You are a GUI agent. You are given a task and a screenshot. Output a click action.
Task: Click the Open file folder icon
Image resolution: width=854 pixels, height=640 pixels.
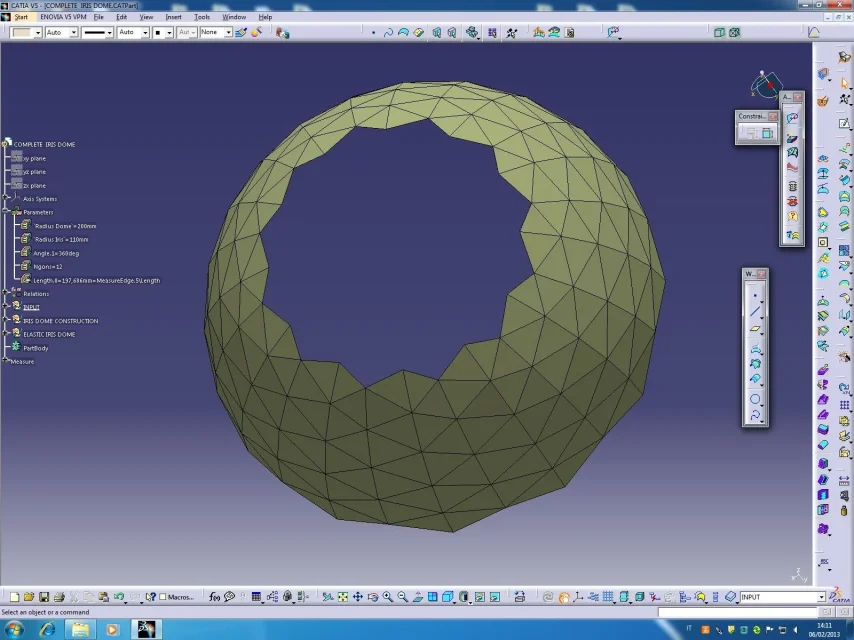coord(29,597)
